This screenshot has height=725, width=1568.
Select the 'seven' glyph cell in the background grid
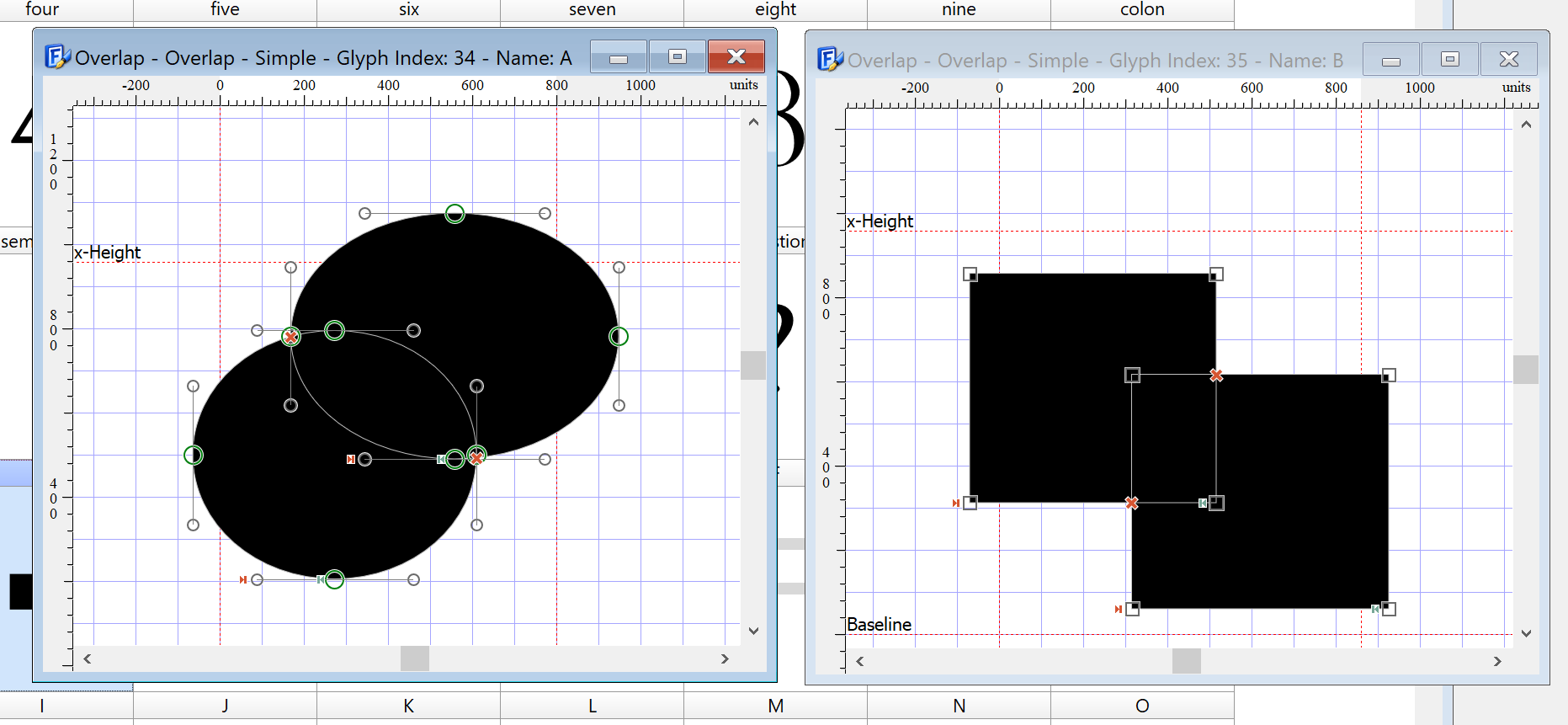click(x=592, y=10)
